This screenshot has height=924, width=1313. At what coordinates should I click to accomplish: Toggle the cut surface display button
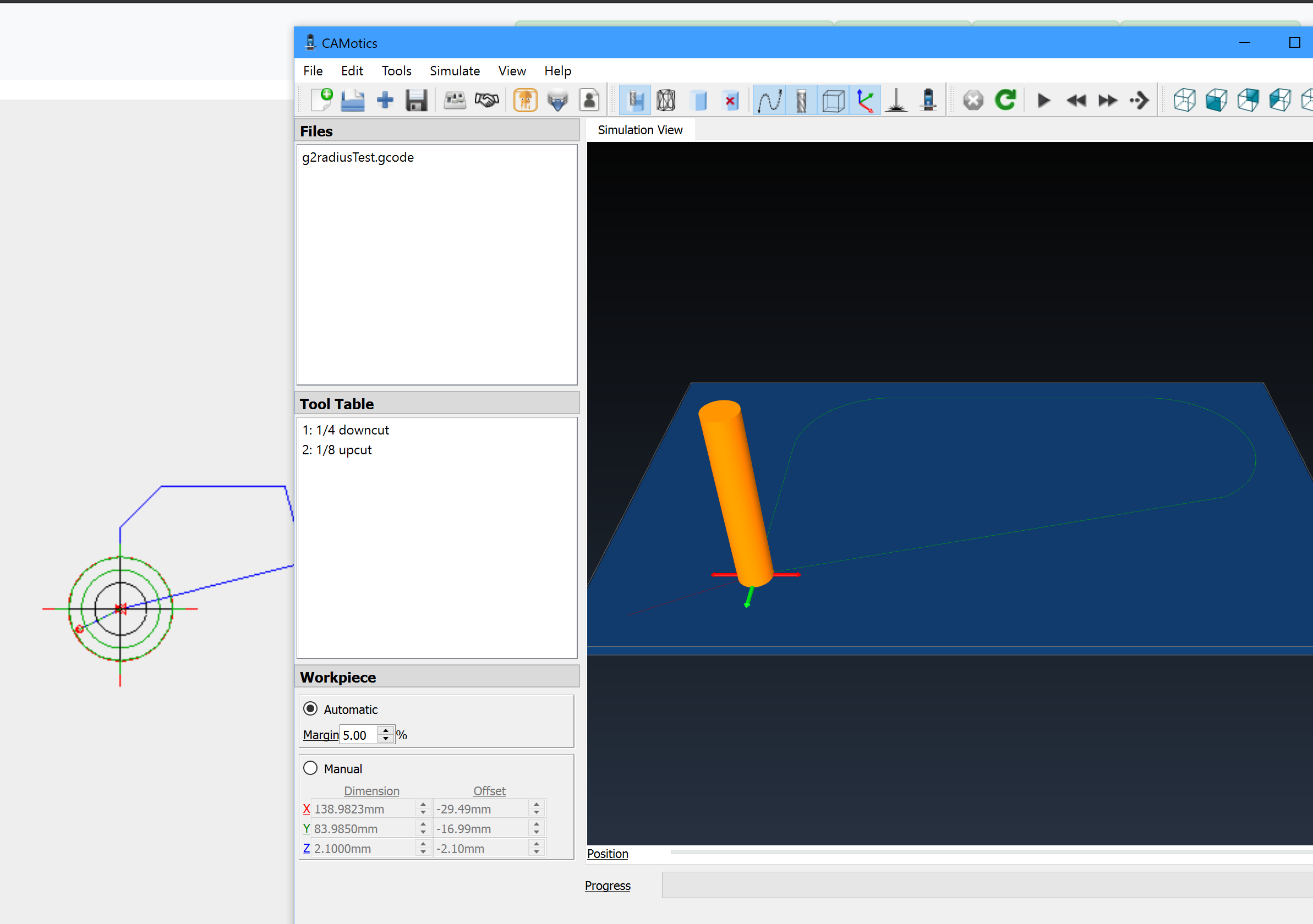(x=635, y=101)
